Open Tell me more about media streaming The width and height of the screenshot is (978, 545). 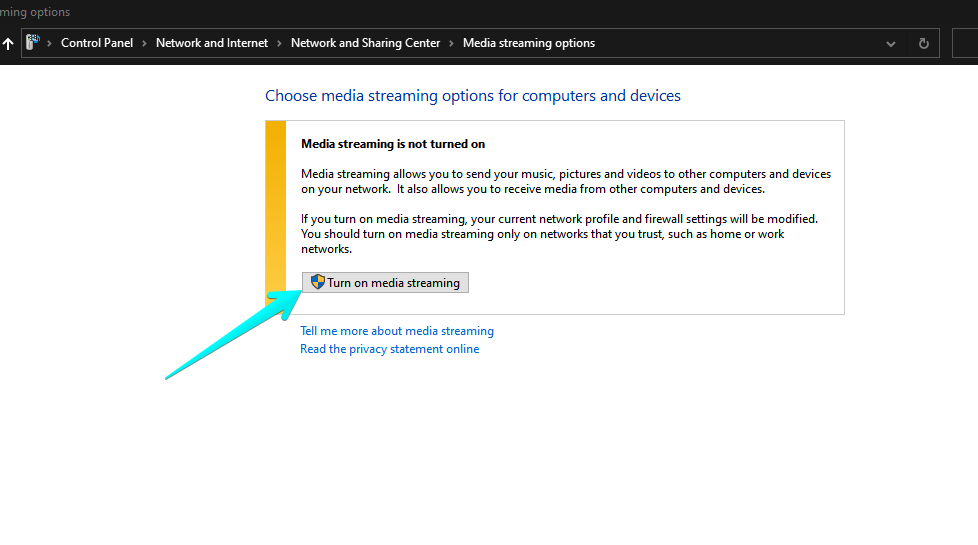(397, 331)
